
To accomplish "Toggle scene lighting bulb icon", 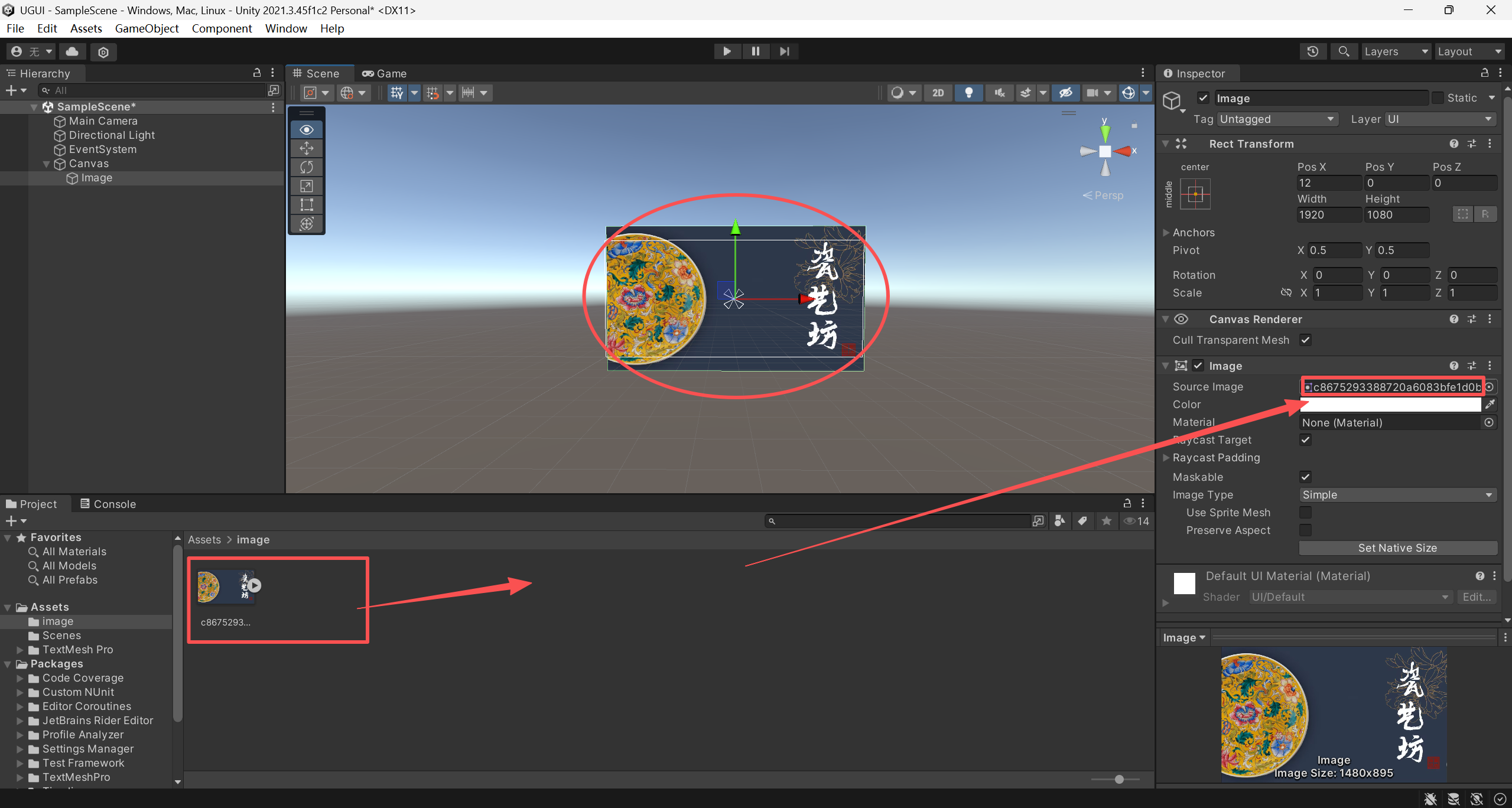I will (x=968, y=93).
